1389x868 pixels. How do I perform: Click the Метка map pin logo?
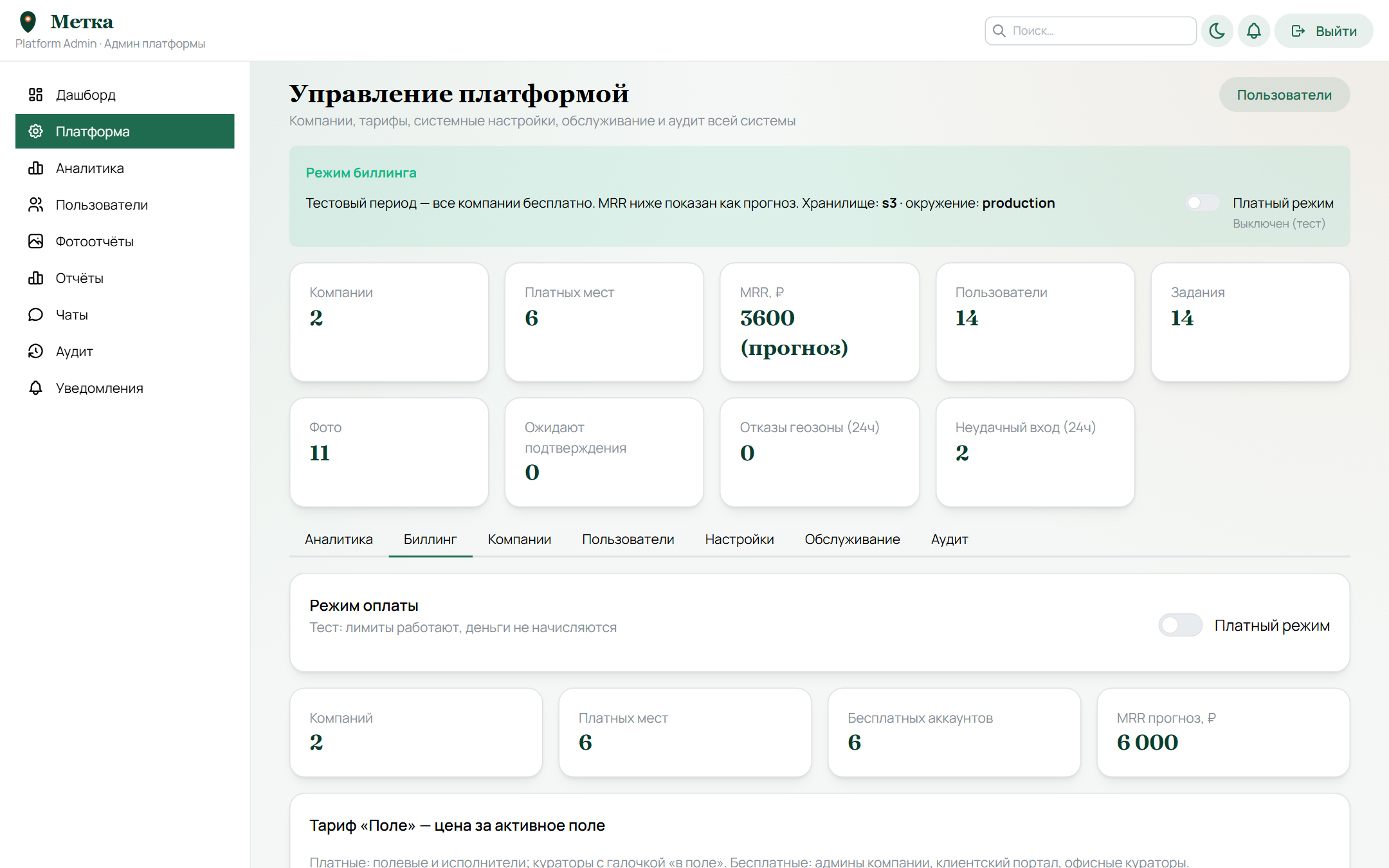click(x=28, y=22)
